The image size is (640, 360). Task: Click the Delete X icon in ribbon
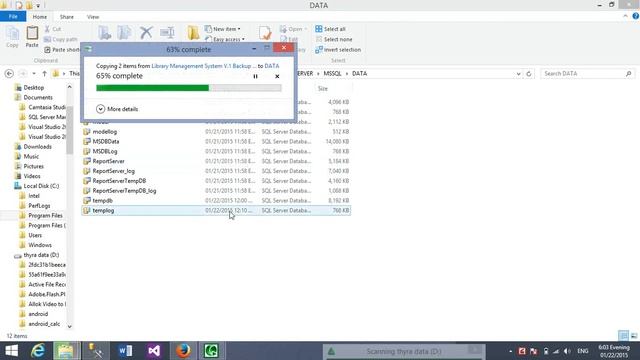(146, 33)
